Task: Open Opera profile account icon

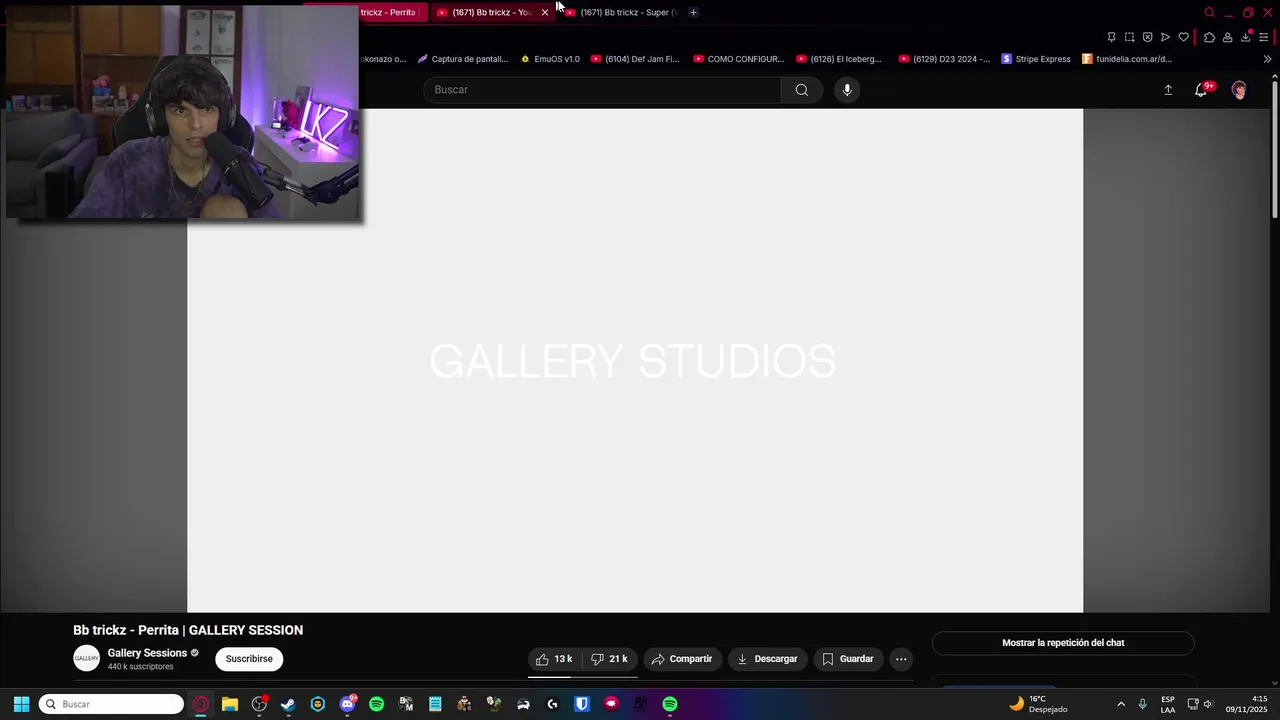Action: pyautogui.click(x=1227, y=38)
